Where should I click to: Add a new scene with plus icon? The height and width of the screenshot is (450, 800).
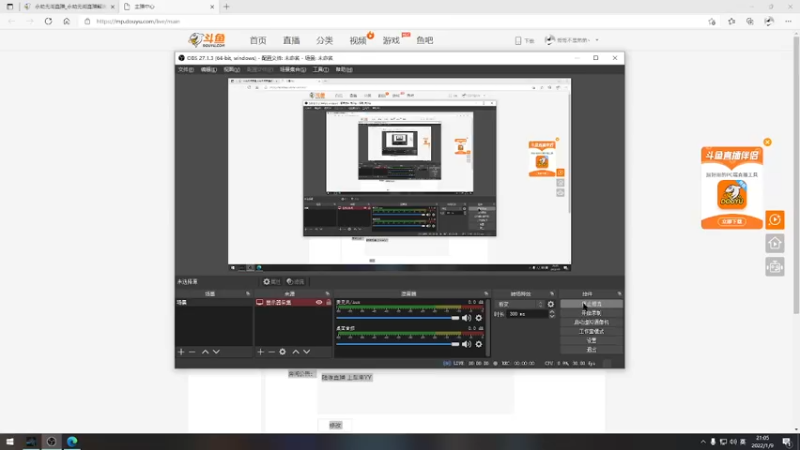point(181,352)
